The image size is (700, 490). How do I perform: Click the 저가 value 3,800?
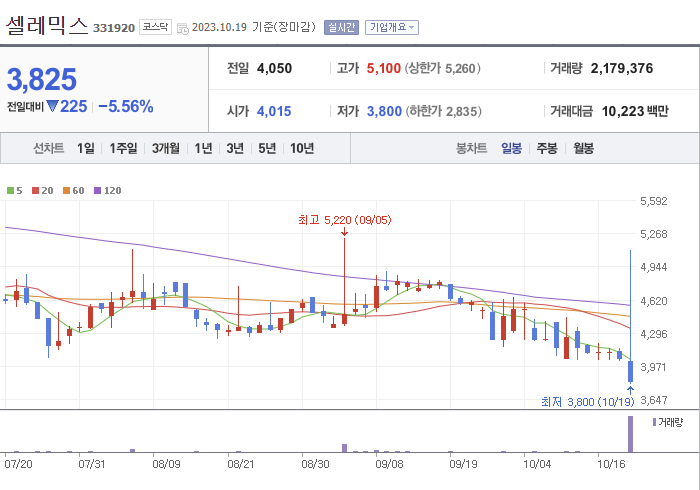384,111
